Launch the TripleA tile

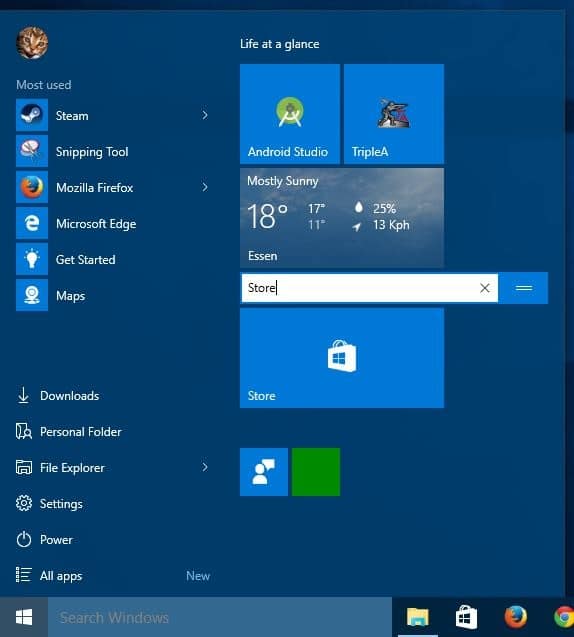(x=394, y=114)
